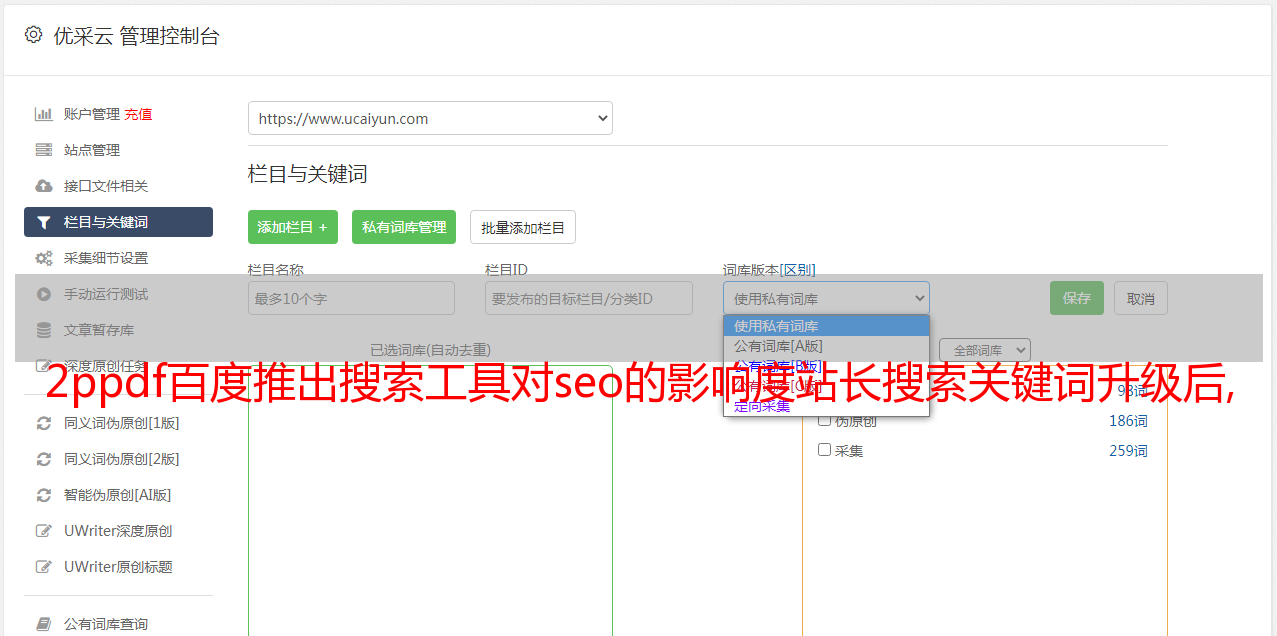Viewport: 1277px width, 636px height.
Task: Click the edit icon next to UWriter深度原创
Action: [43, 531]
